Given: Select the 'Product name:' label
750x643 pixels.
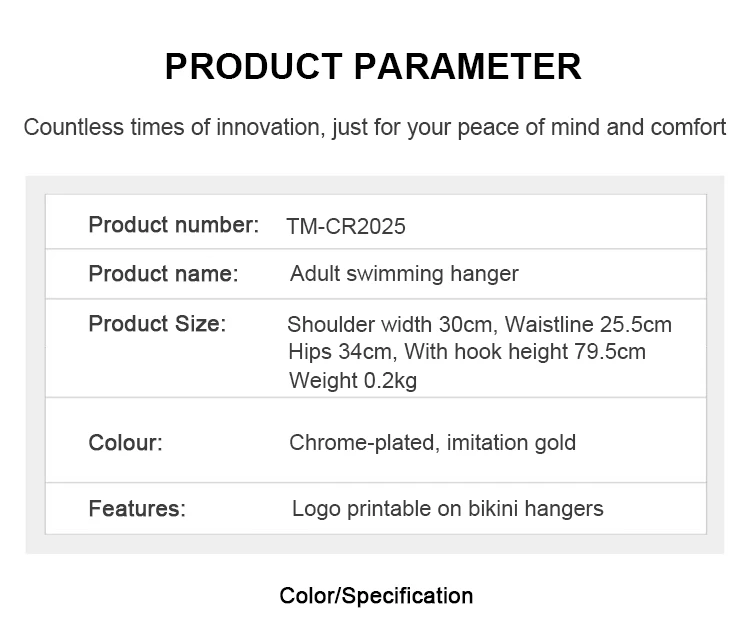Looking at the screenshot, I should coord(163,274).
